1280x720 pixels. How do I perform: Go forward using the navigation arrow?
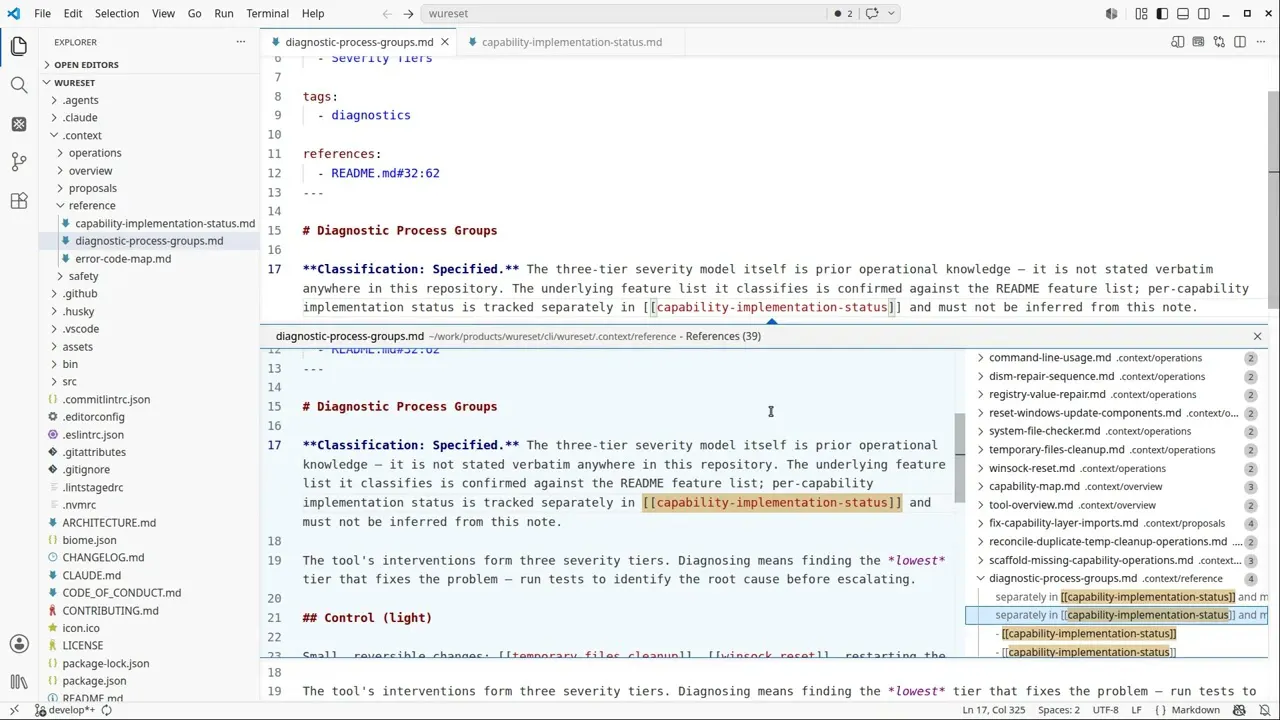click(408, 13)
